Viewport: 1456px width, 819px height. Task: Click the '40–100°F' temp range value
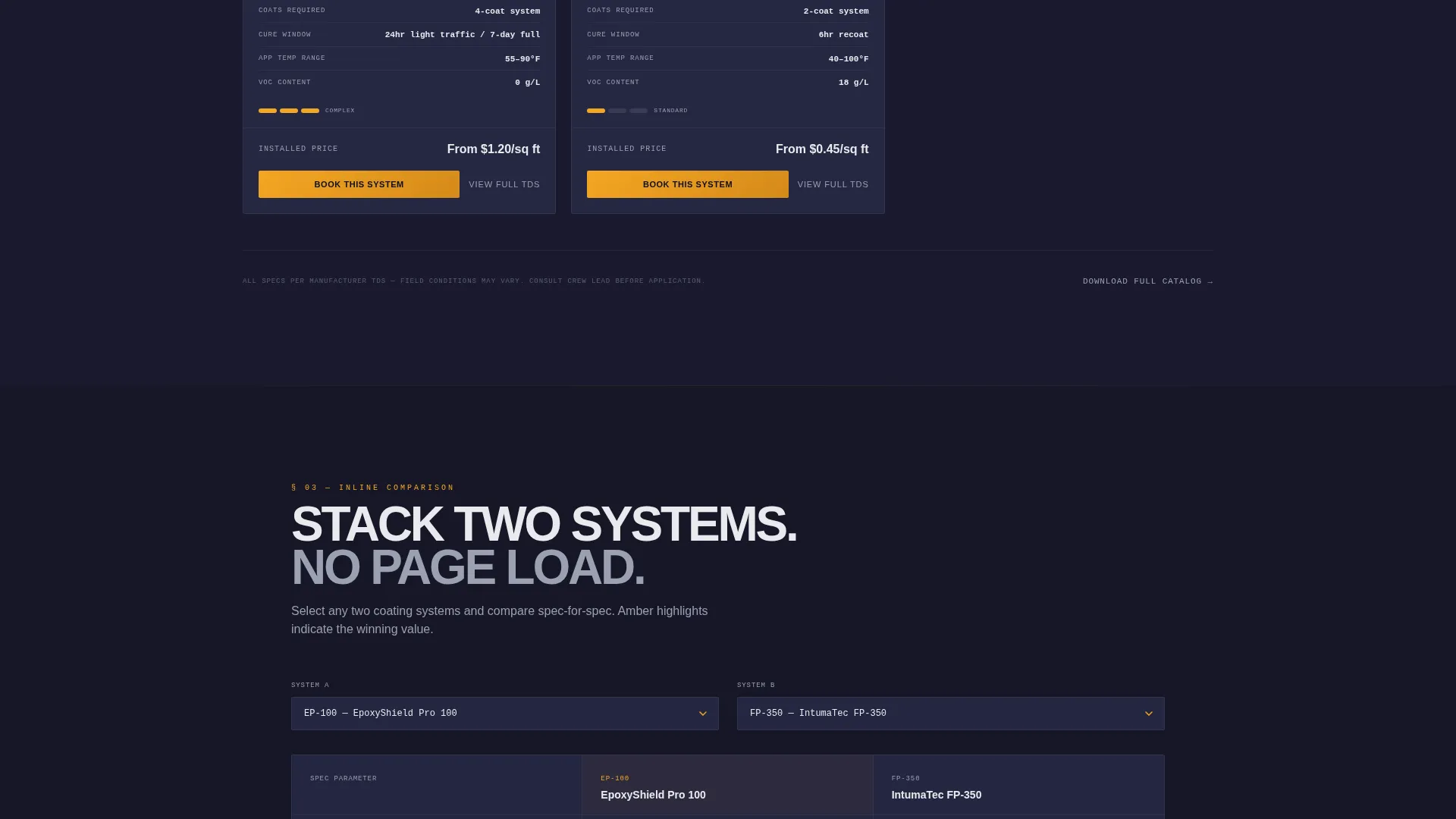click(849, 59)
